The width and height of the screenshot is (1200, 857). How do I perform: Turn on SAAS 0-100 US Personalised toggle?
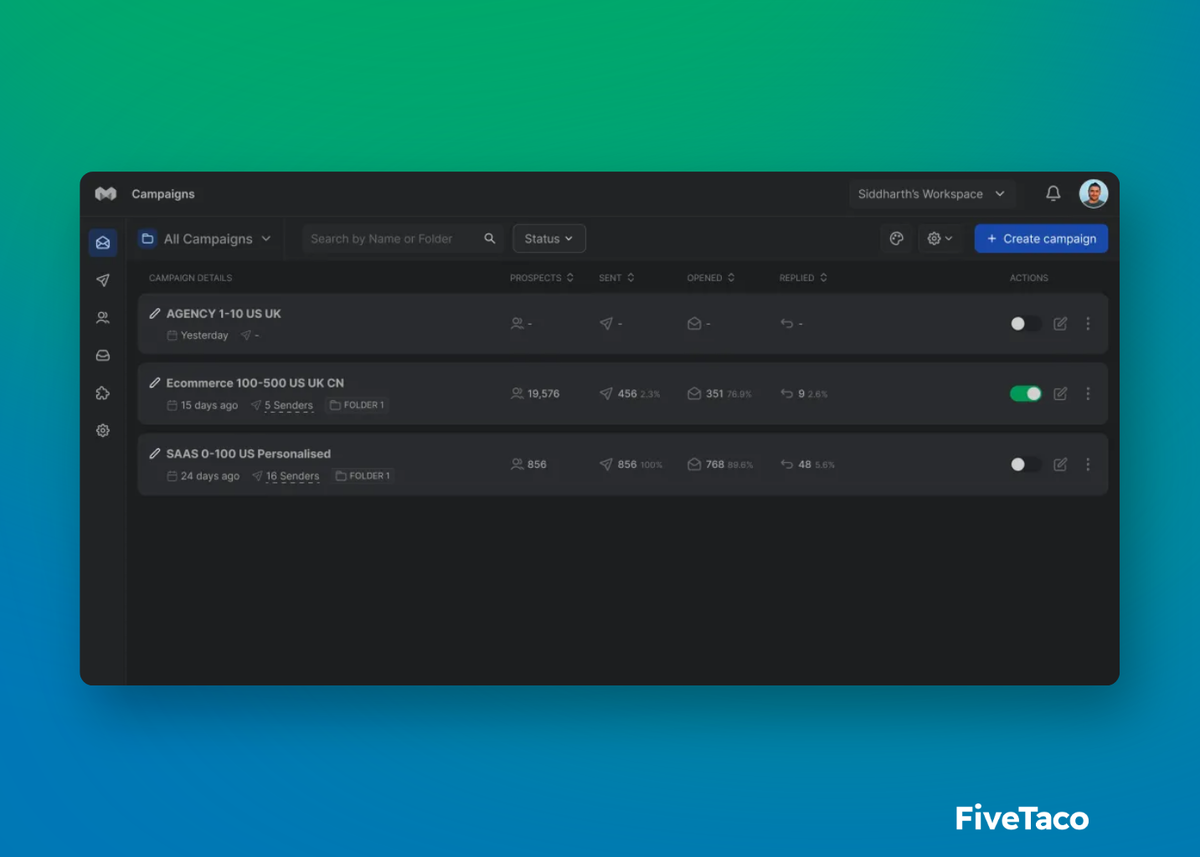pyautogui.click(x=1025, y=464)
